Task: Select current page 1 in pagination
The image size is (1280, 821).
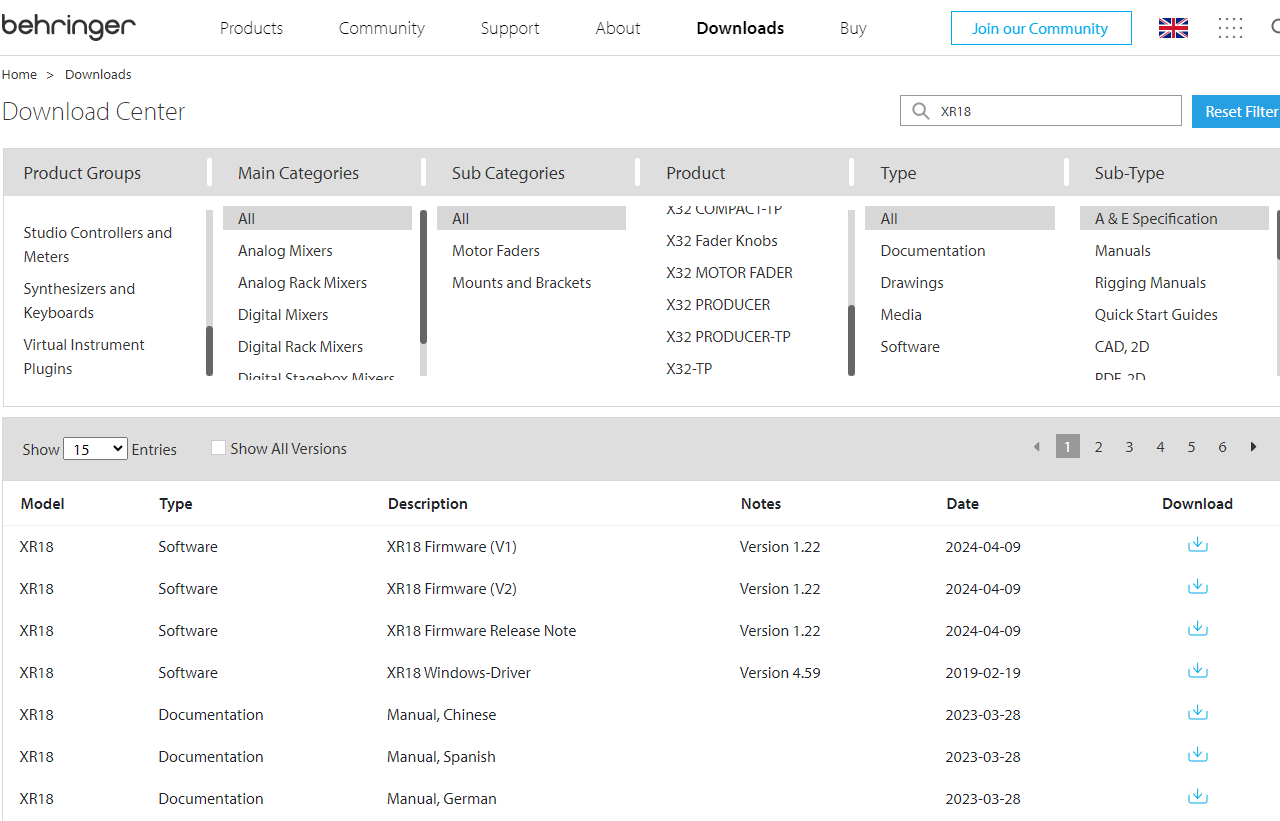Action: (x=1068, y=447)
